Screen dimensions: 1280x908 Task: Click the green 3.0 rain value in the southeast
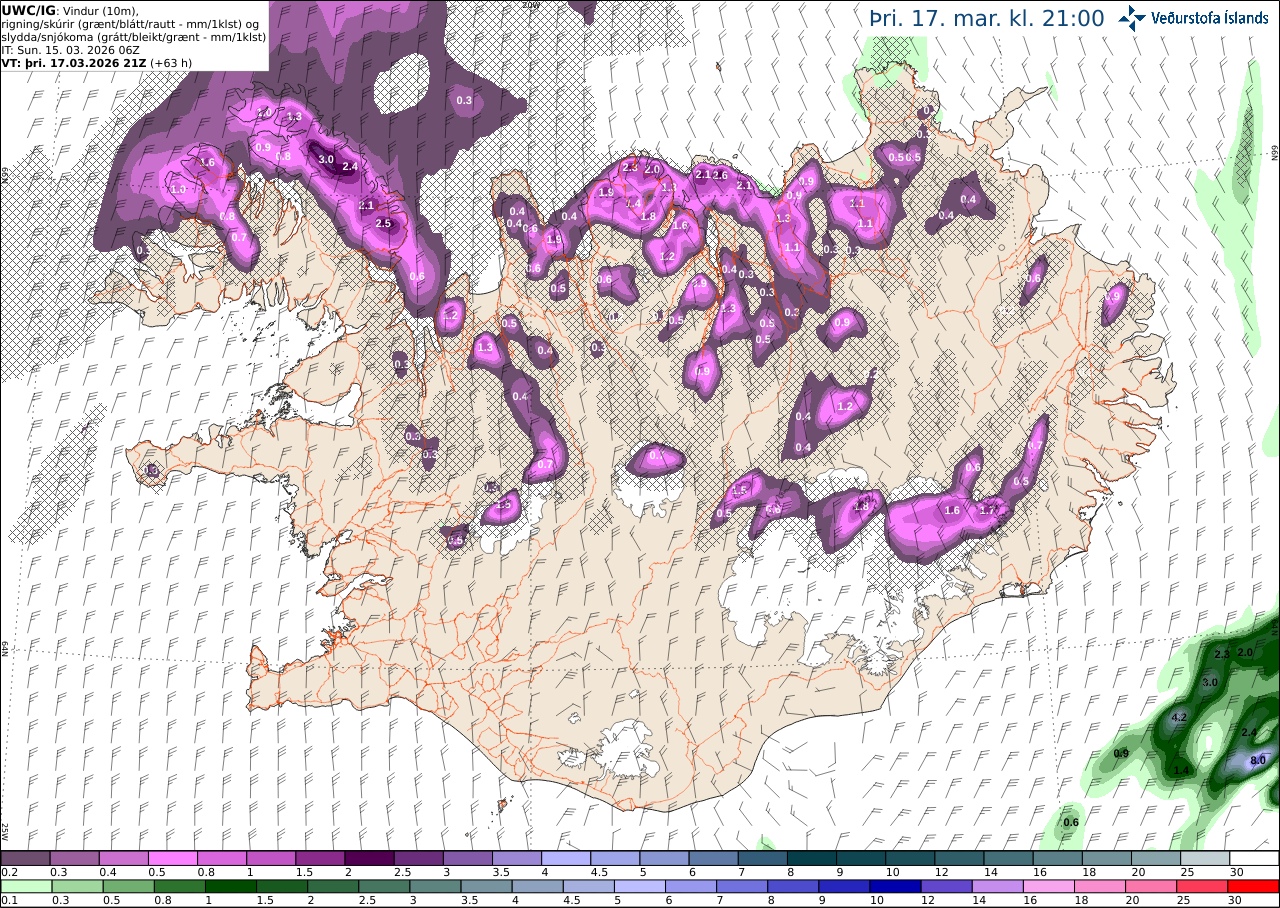pyautogui.click(x=1209, y=682)
